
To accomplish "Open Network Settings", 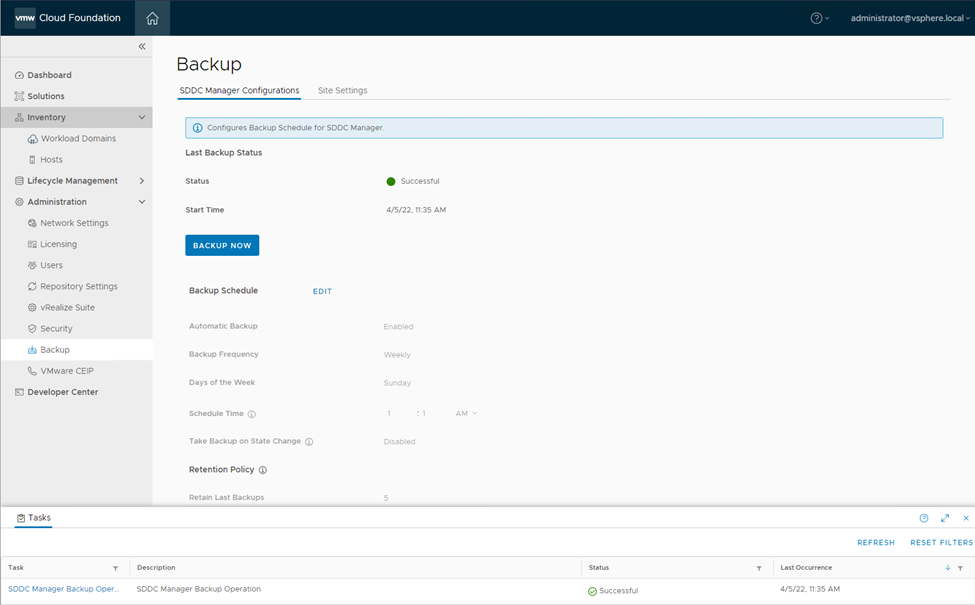I will tap(74, 223).
